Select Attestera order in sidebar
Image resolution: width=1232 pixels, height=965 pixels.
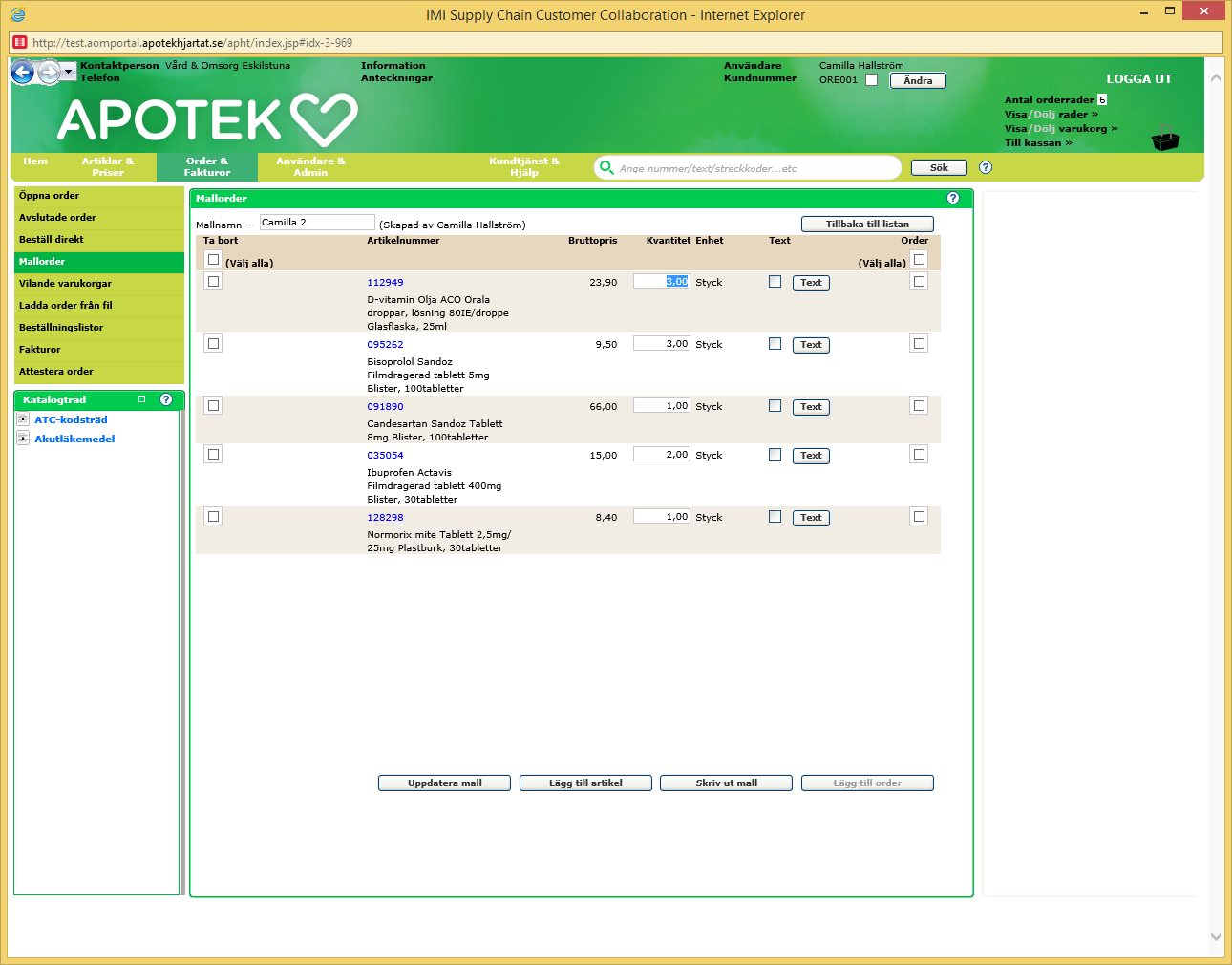tap(99, 372)
